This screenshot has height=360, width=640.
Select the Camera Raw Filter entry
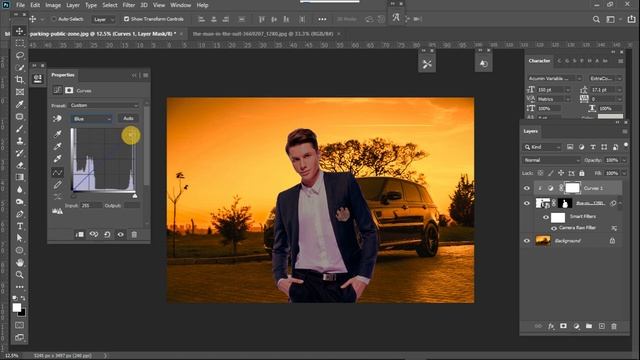tap(577, 228)
